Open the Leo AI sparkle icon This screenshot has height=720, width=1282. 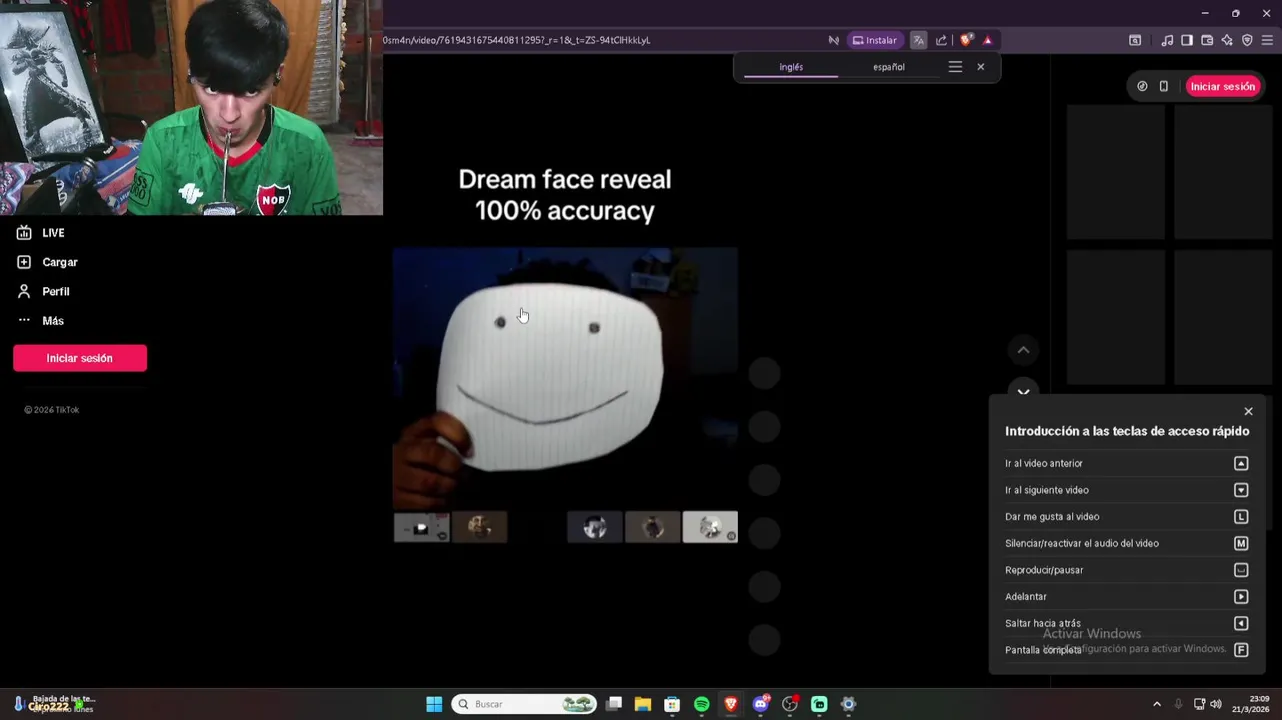tap(1227, 40)
